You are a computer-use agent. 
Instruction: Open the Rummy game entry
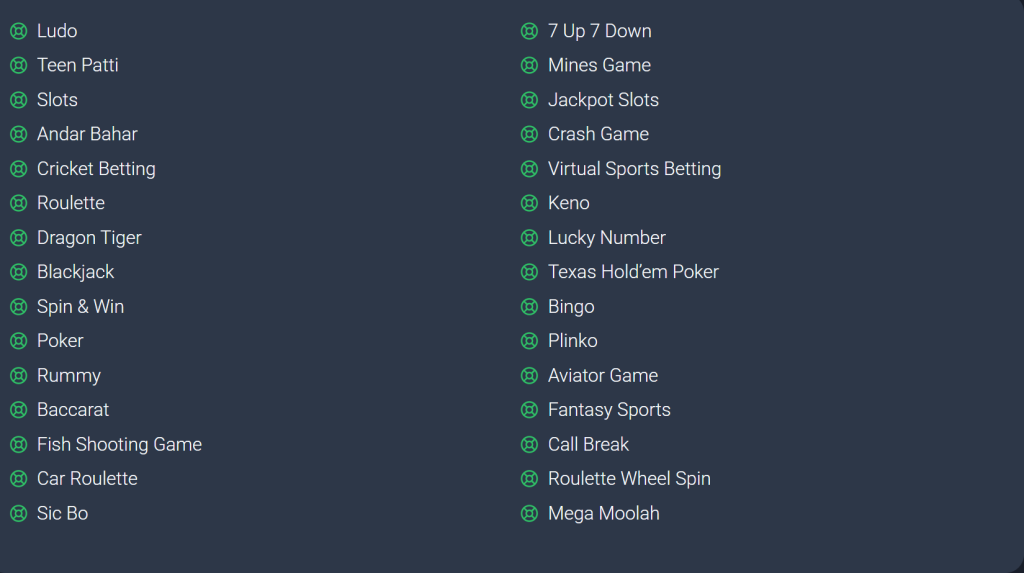click(69, 376)
